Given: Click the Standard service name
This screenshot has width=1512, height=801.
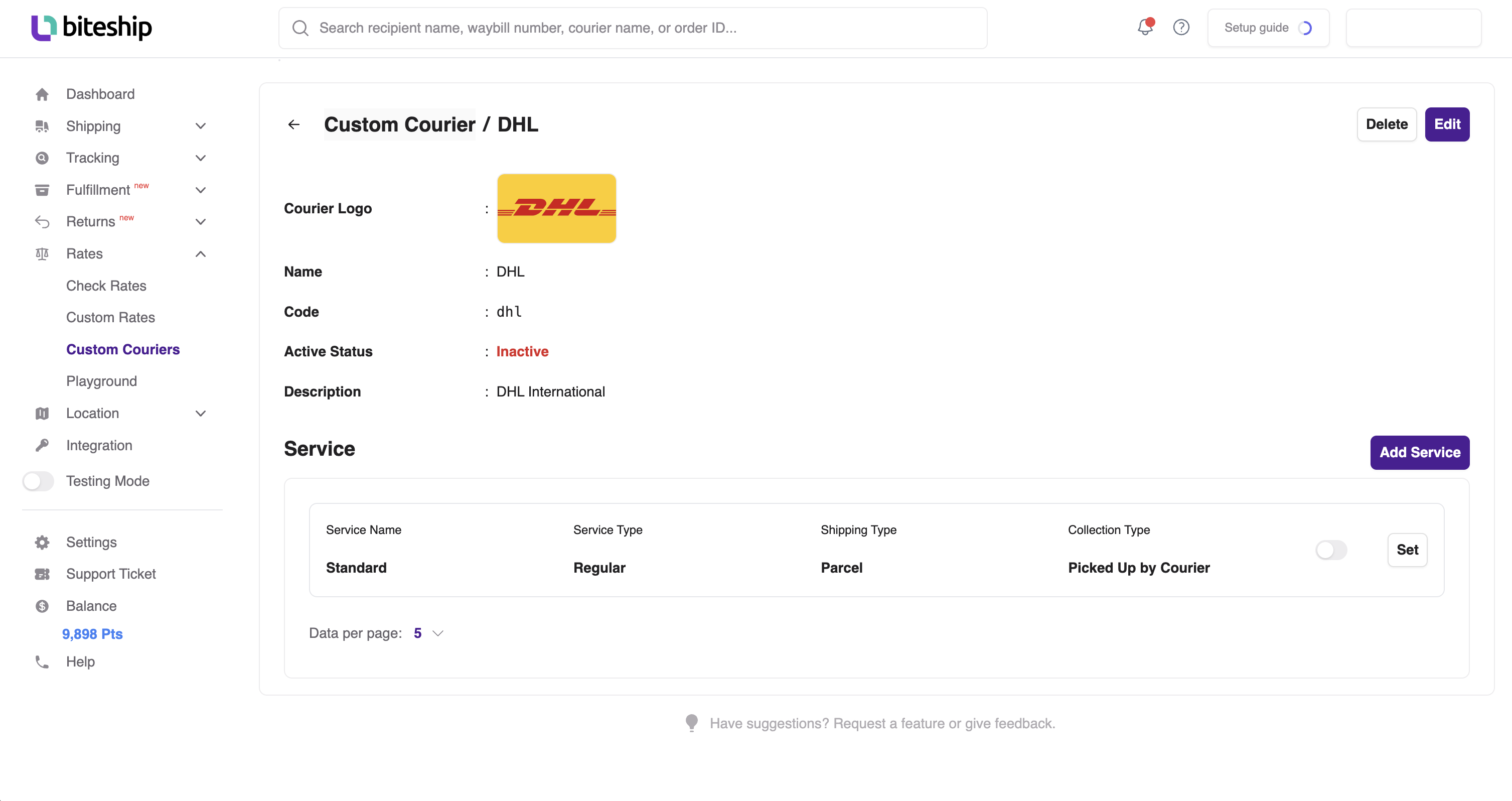Looking at the screenshot, I should (356, 568).
